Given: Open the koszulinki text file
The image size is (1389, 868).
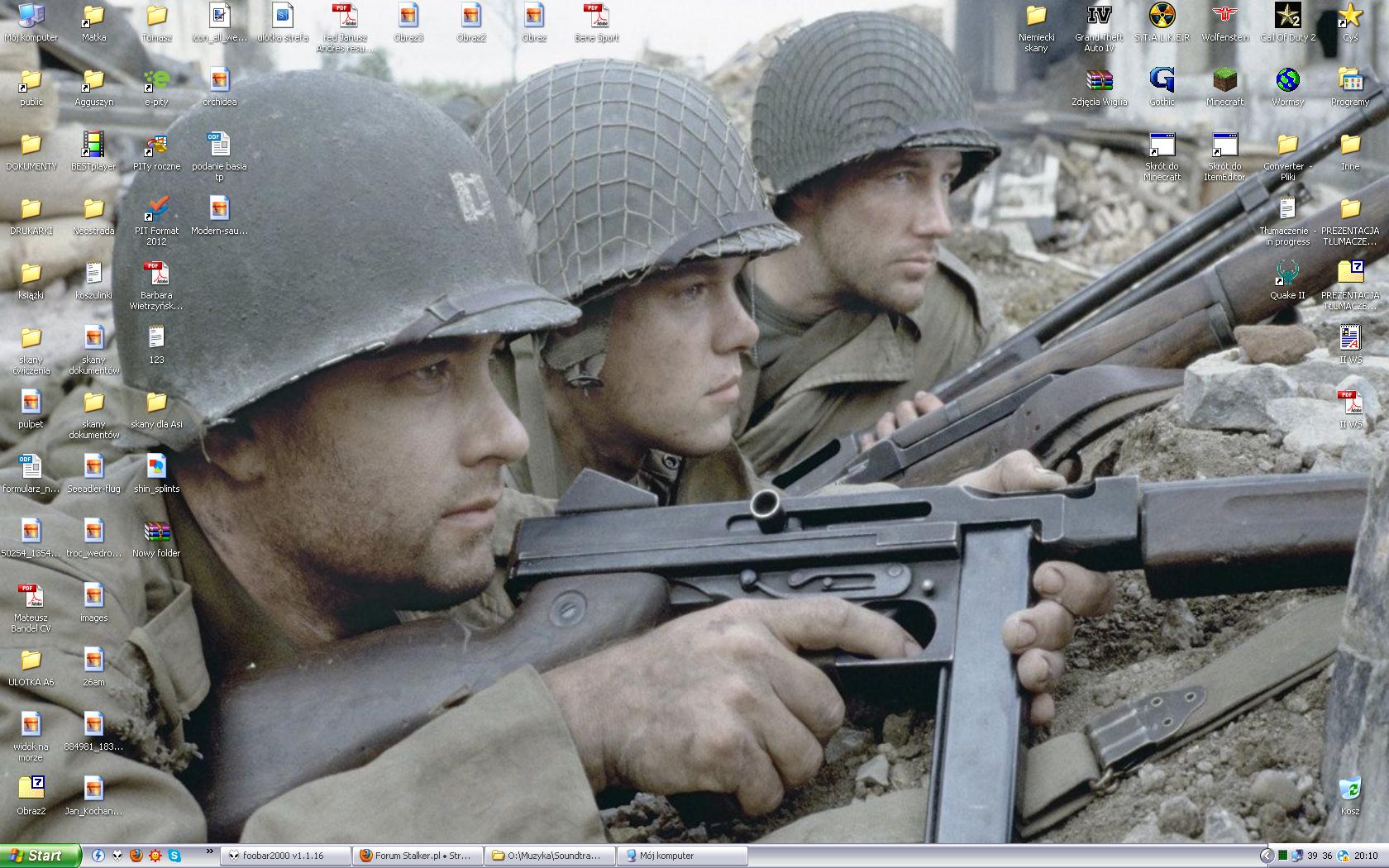Looking at the screenshot, I should [x=93, y=280].
